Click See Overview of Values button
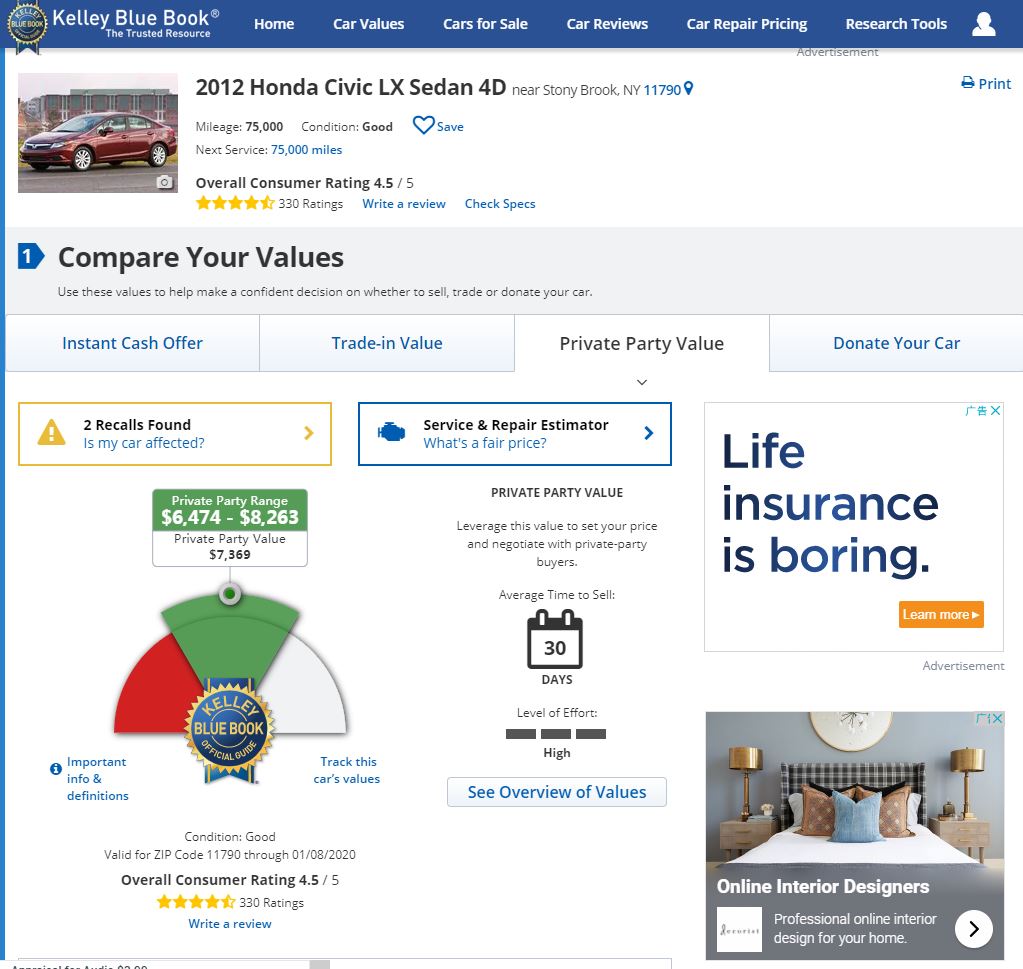 pyautogui.click(x=557, y=792)
